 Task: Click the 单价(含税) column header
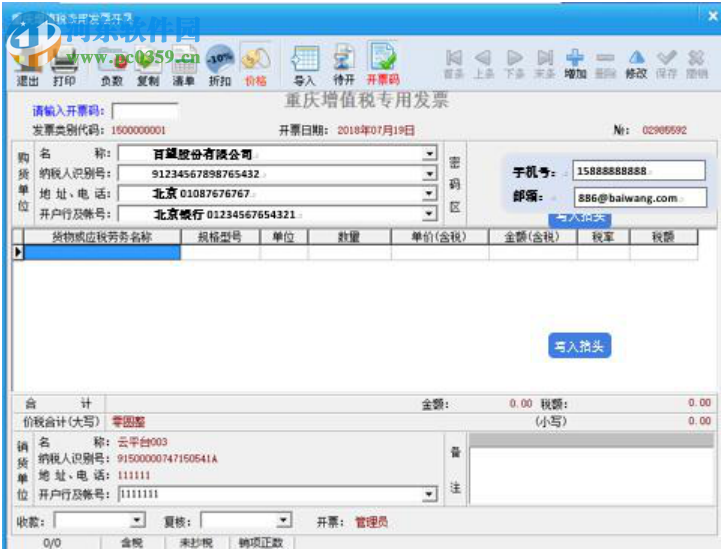tap(439, 237)
